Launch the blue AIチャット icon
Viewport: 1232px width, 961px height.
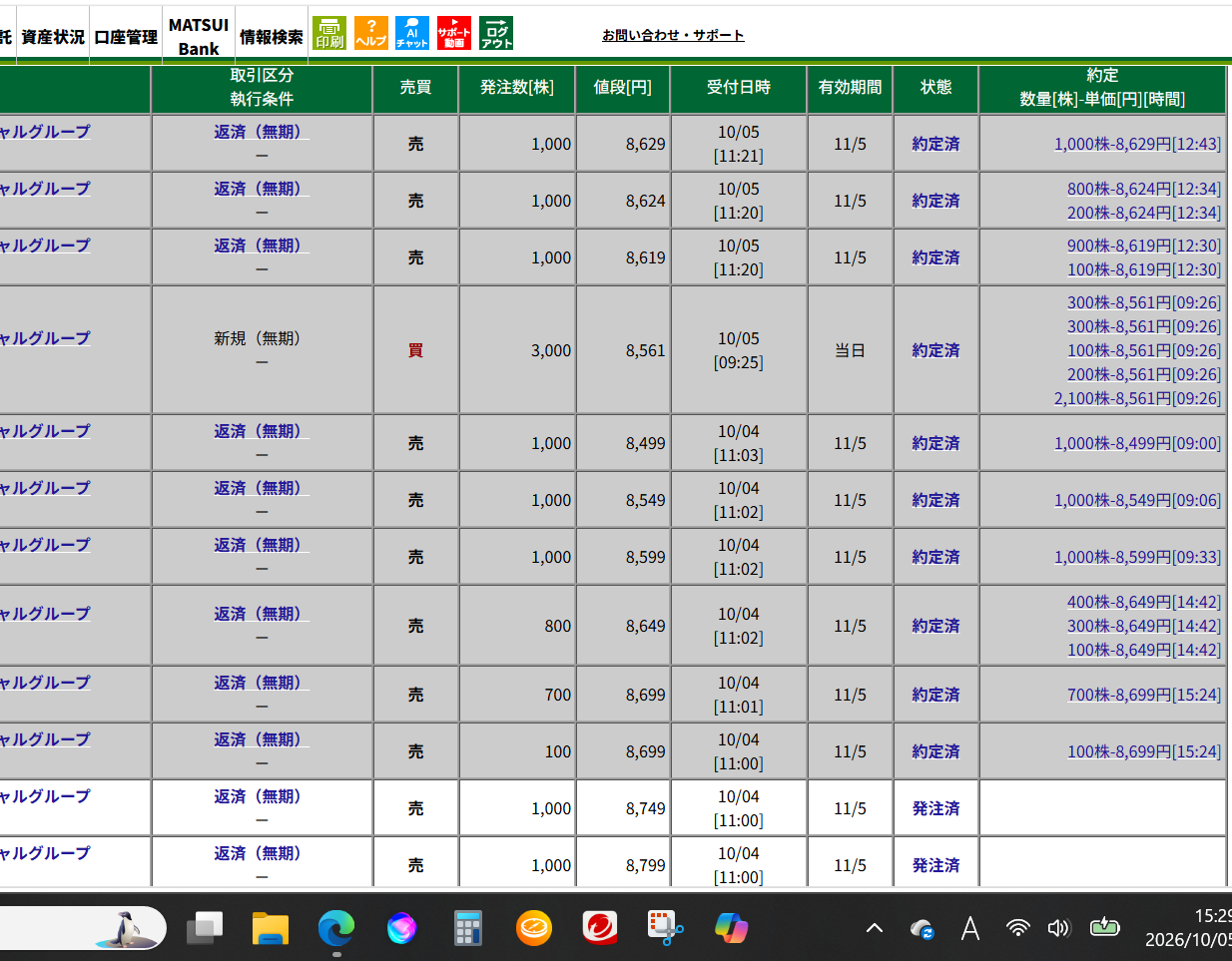[412, 33]
